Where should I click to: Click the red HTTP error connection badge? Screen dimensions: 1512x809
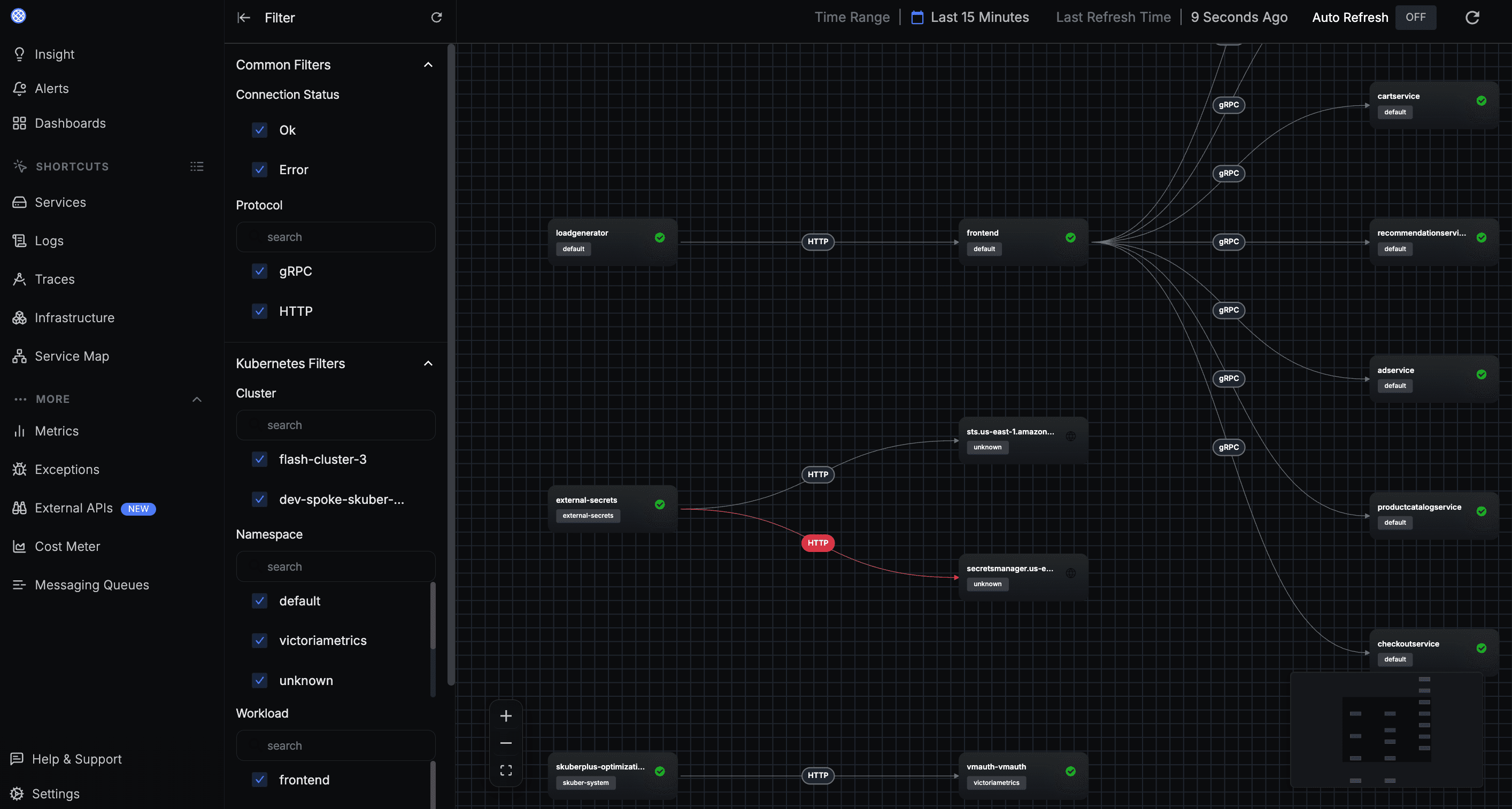click(x=817, y=543)
